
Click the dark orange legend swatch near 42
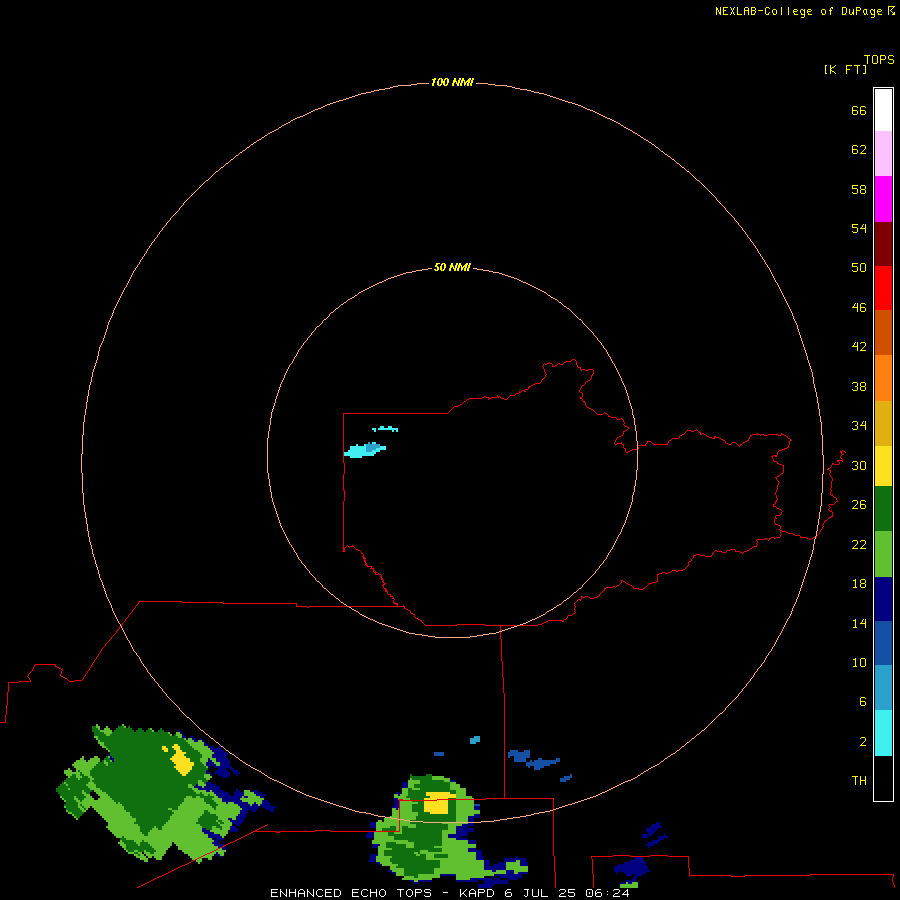click(x=883, y=333)
